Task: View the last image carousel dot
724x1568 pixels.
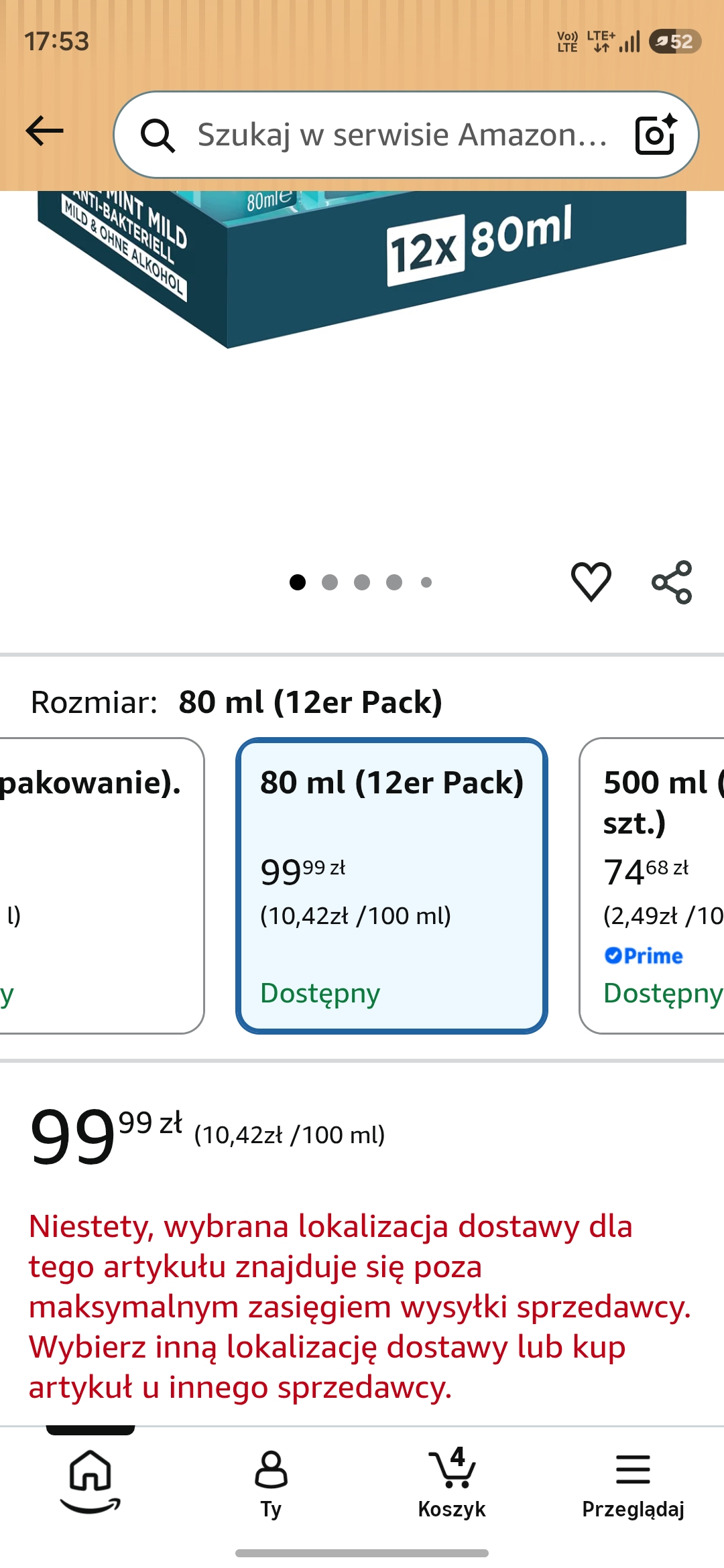Action: click(426, 582)
